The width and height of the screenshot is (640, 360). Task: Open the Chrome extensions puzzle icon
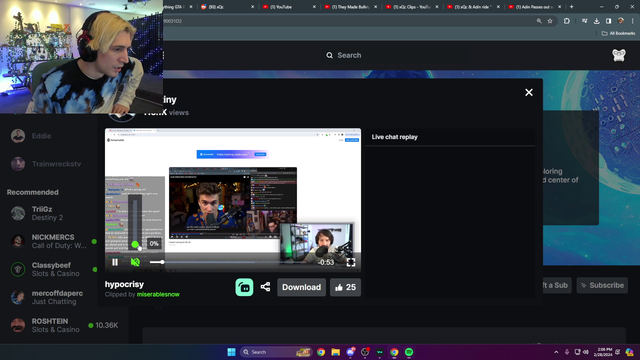567,21
